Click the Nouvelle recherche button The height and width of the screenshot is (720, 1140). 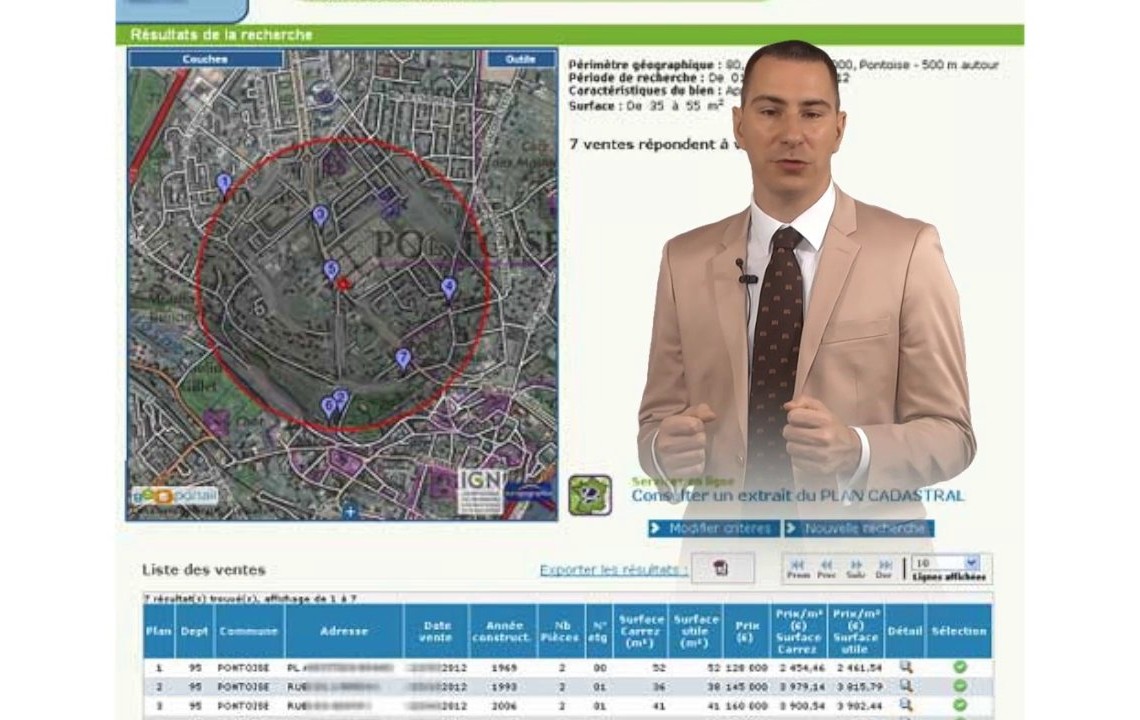(859, 529)
